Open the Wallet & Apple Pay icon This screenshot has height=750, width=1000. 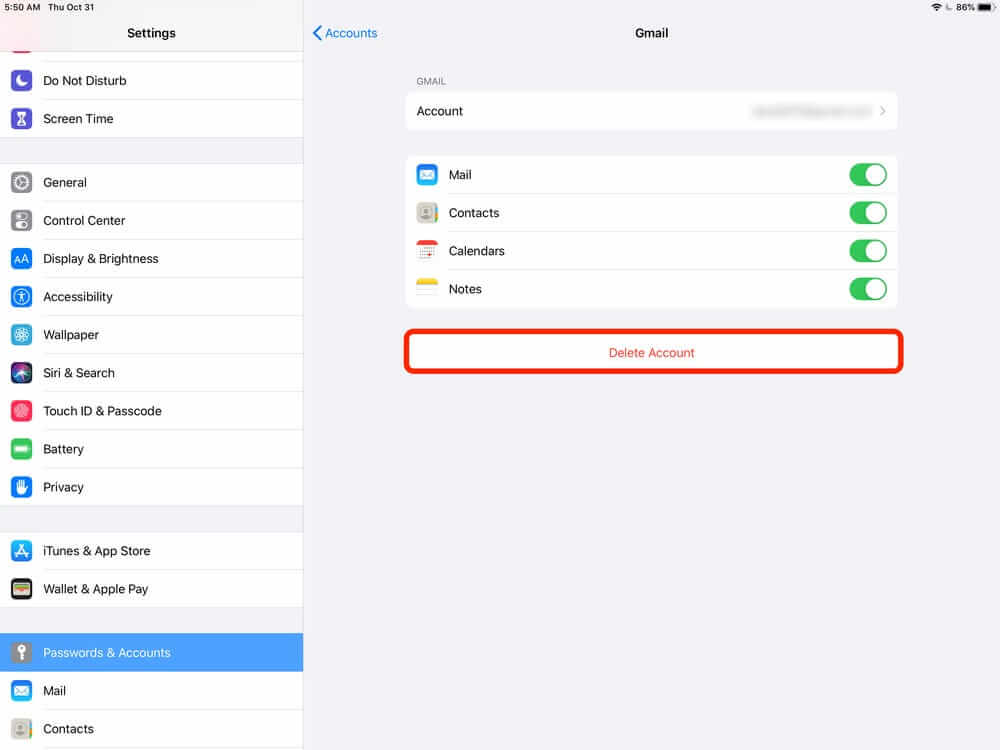22,589
